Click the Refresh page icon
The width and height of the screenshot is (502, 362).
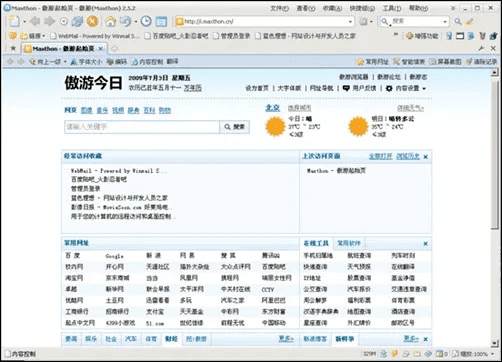pos(77,22)
